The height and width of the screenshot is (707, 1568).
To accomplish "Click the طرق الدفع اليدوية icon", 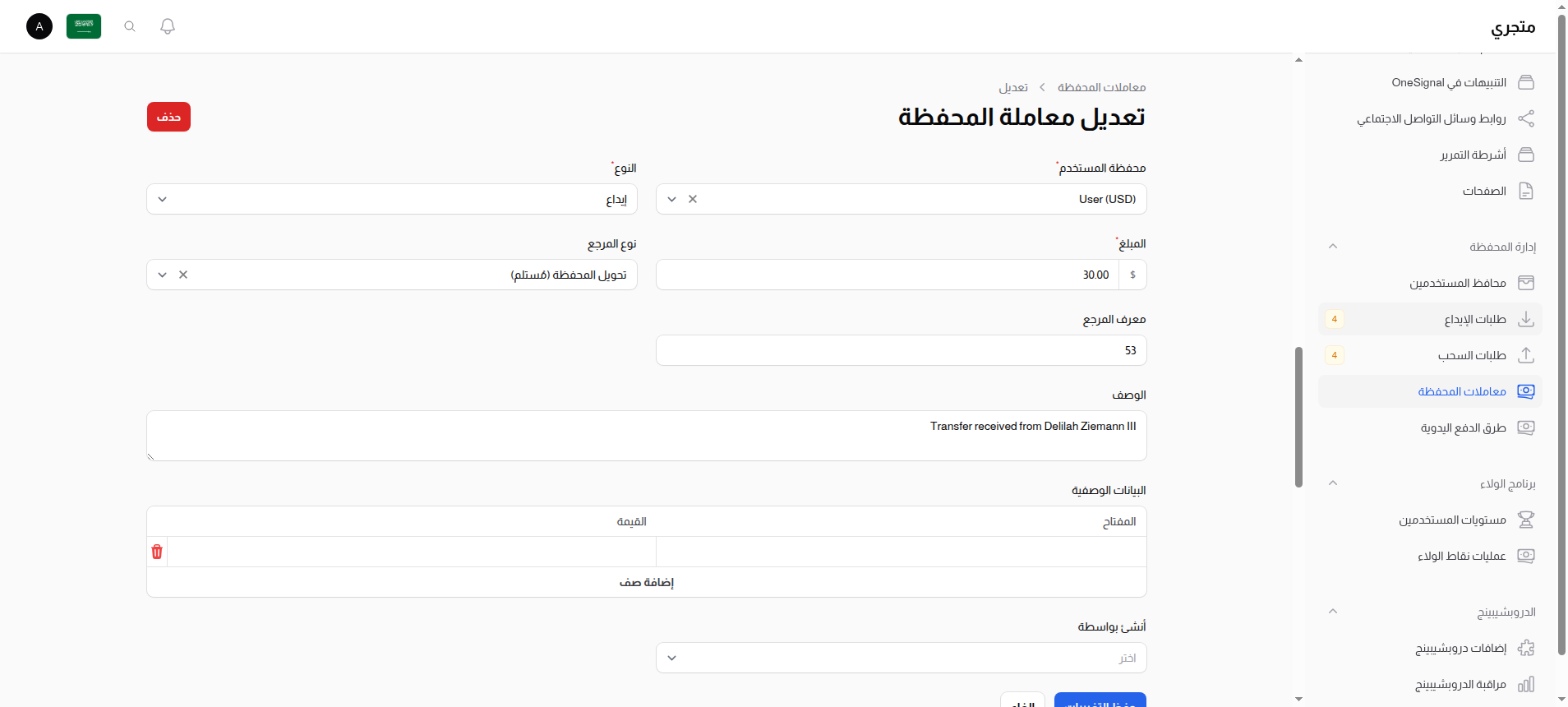I will [x=1526, y=427].
